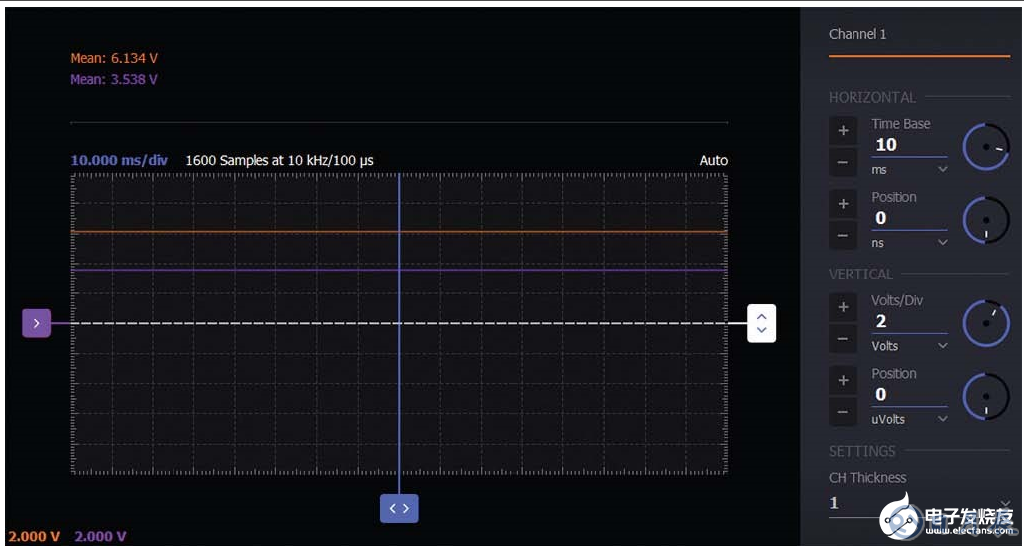Click the blue horizontal cursor handle below graph
1024x546 pixels.
399,508
